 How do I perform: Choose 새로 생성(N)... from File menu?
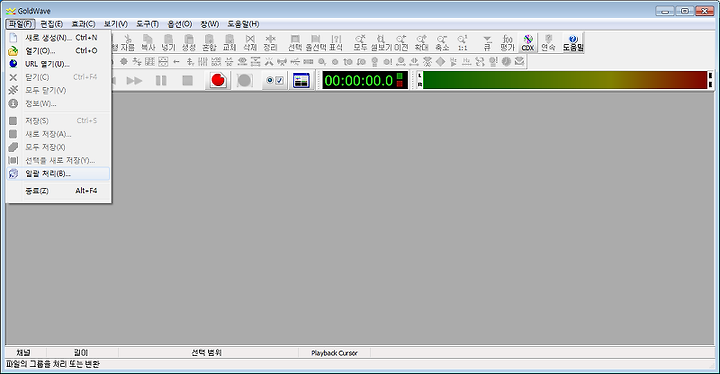(x=59, y=38)
